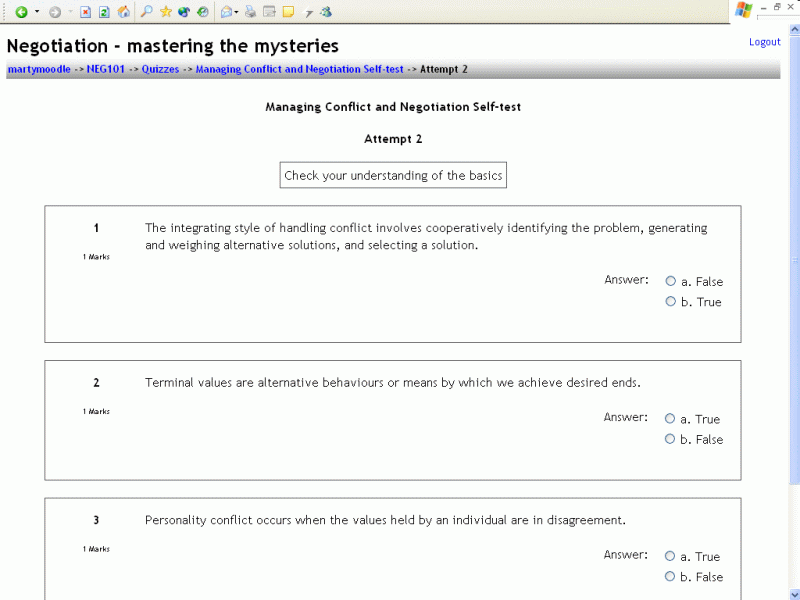Choose False for the personality conflict question

point(670,577)
